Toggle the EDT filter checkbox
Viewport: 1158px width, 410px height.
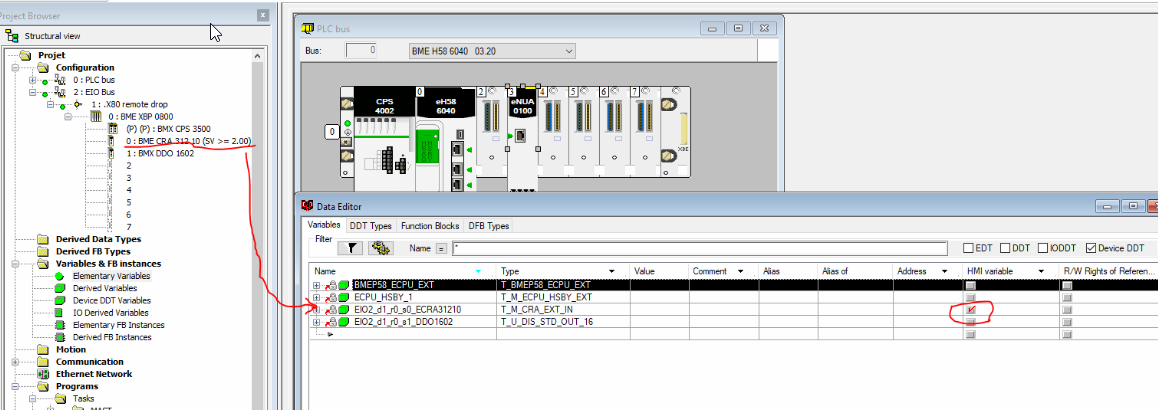click(969, 248)
